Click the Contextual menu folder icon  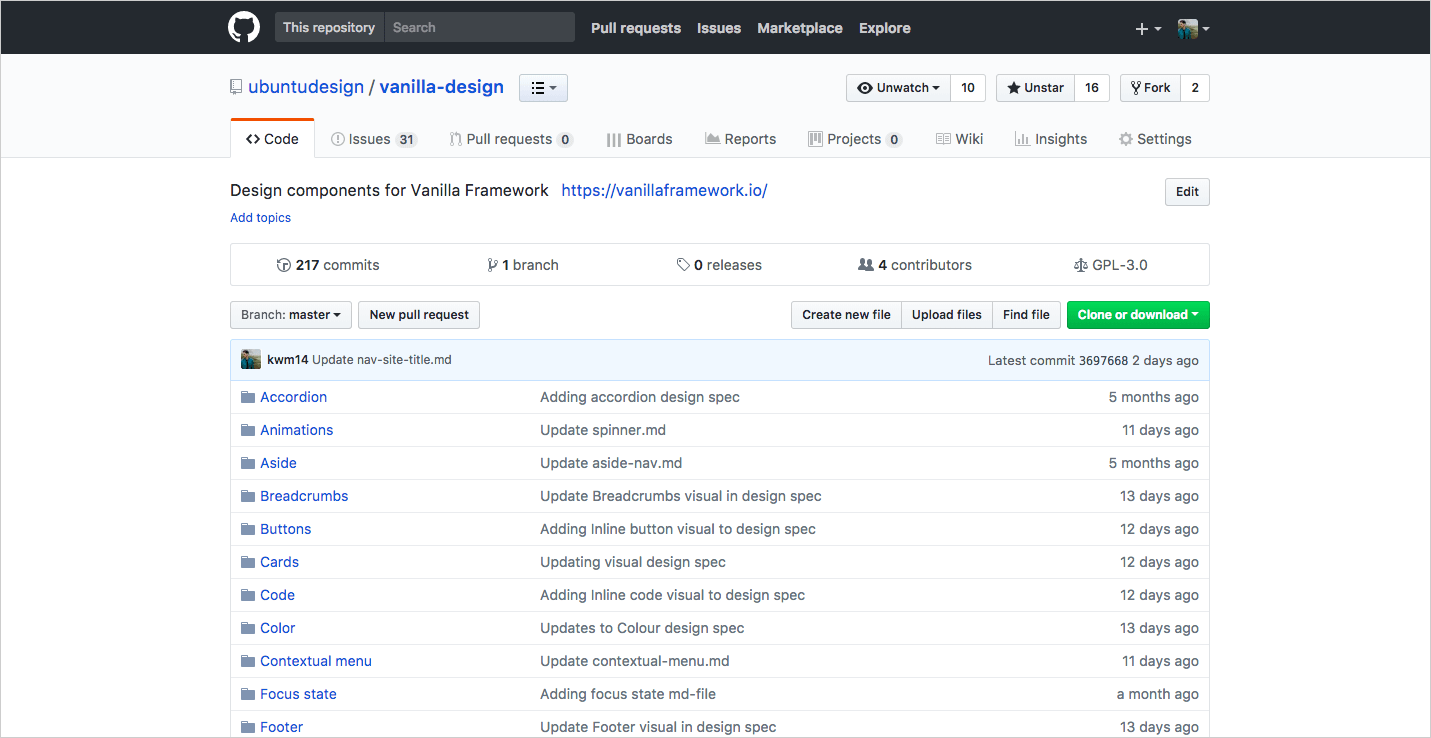[248, 661]
